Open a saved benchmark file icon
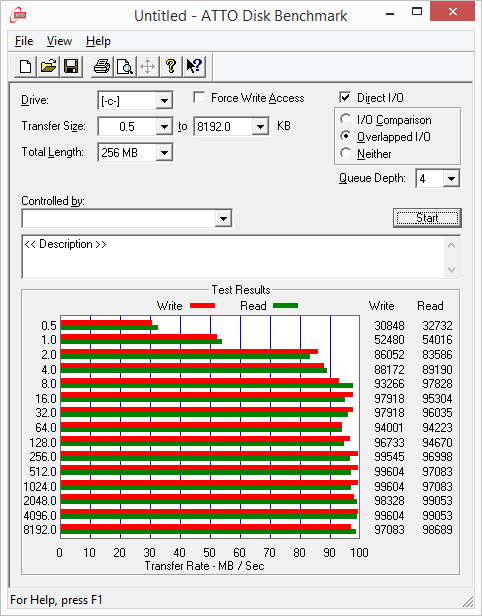This screenshot has height=616, width=482. (48, 66)
